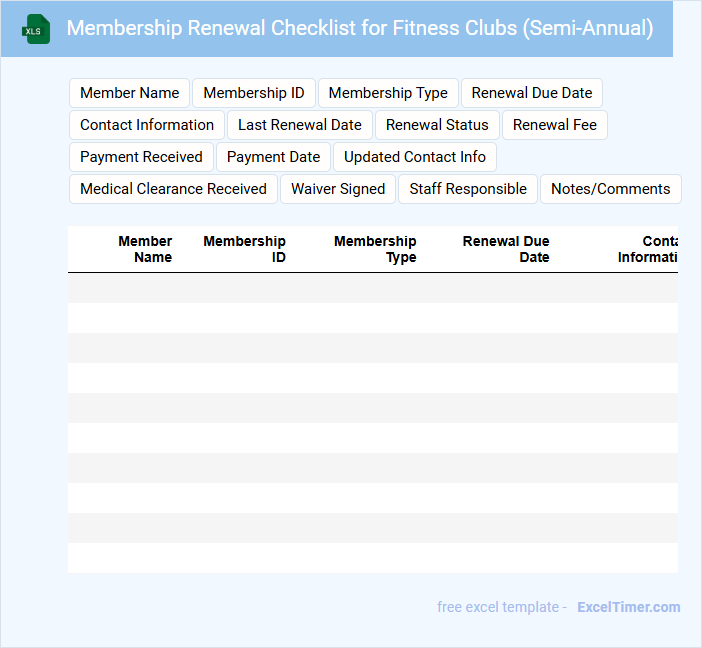The height and width of the screenshot is (648, 702).
Task: Choose the Membership Type tag
Action: tap(388, 93)
